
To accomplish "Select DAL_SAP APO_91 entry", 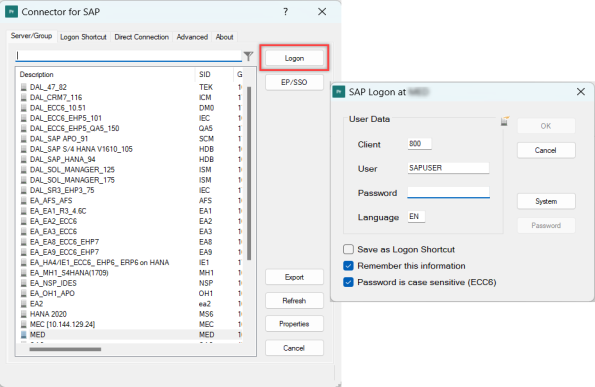I will click(131, 139).
